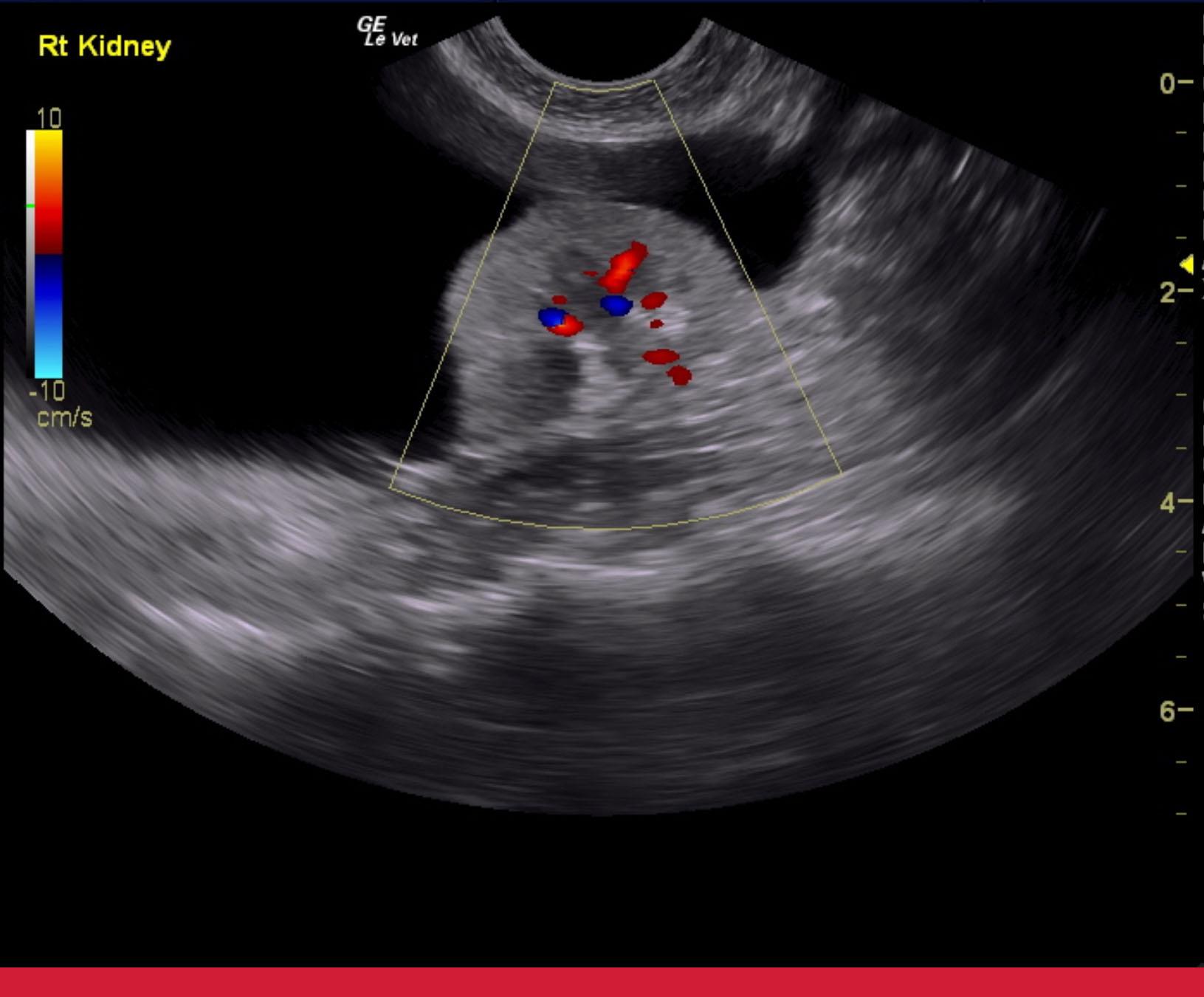Click the 6 cm depth scale marker
The image size is (1204, 997).
(1168, 711)
